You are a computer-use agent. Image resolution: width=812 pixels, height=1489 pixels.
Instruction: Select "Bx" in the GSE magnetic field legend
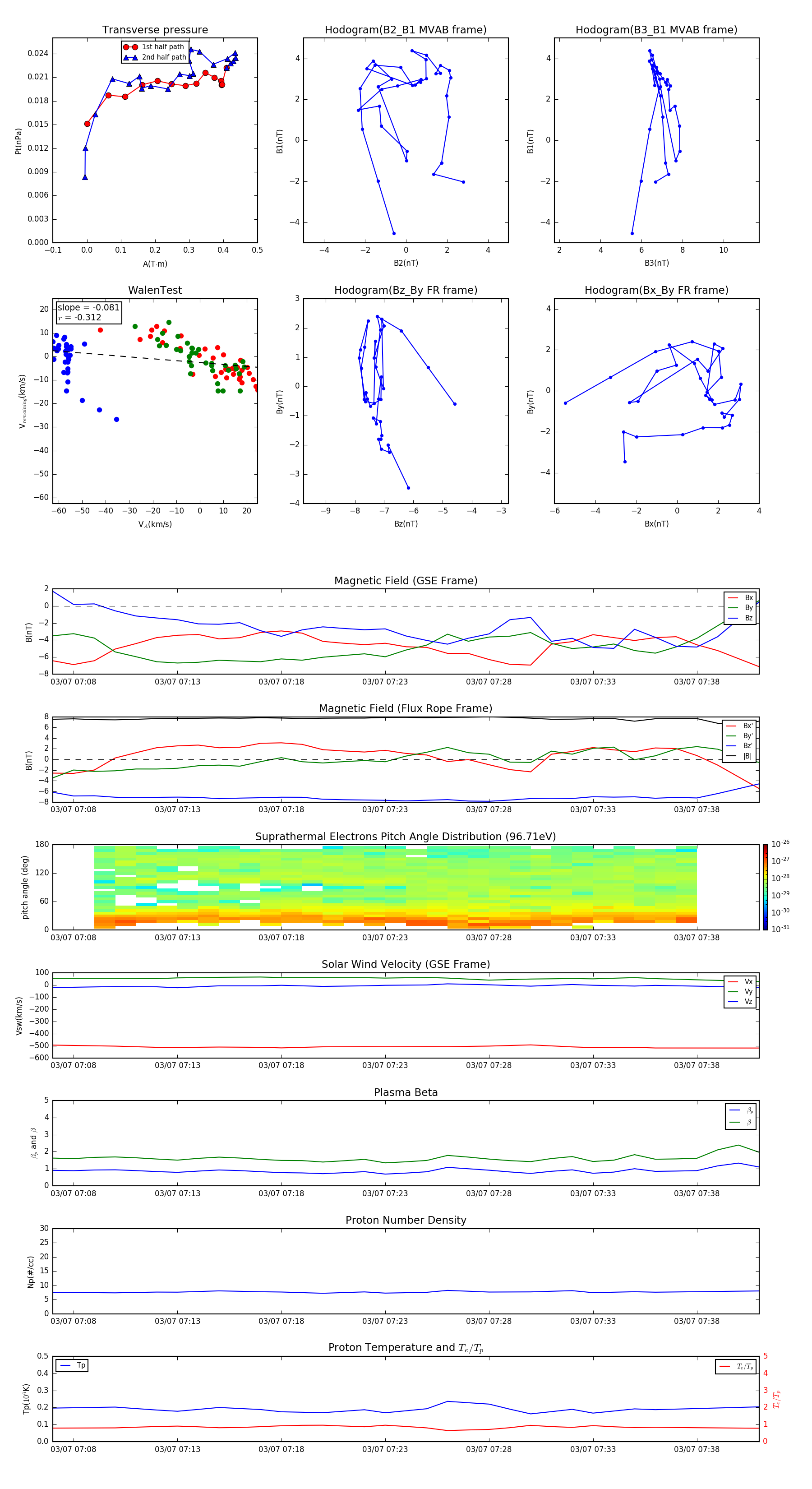coord(741,598)
